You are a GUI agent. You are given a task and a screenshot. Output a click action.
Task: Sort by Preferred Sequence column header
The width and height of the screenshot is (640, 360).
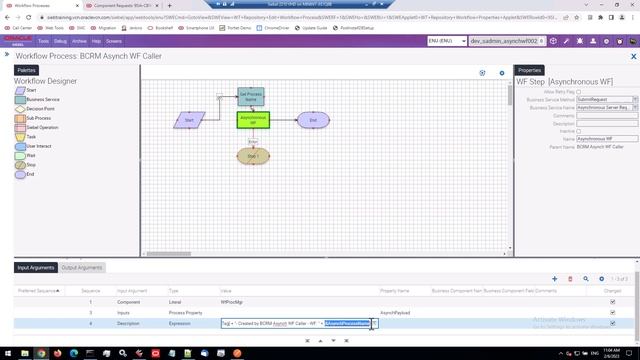click(x=38, y=291)
